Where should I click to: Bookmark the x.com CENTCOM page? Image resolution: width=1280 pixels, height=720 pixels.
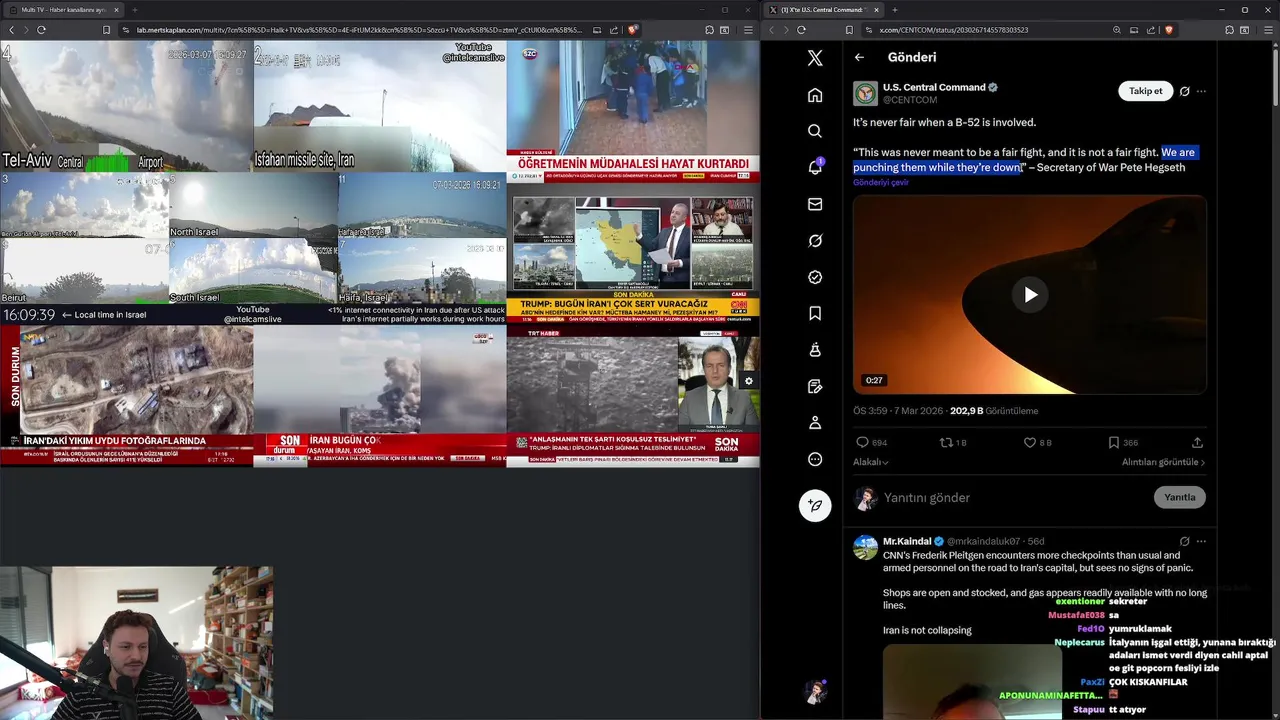(850, 30)
